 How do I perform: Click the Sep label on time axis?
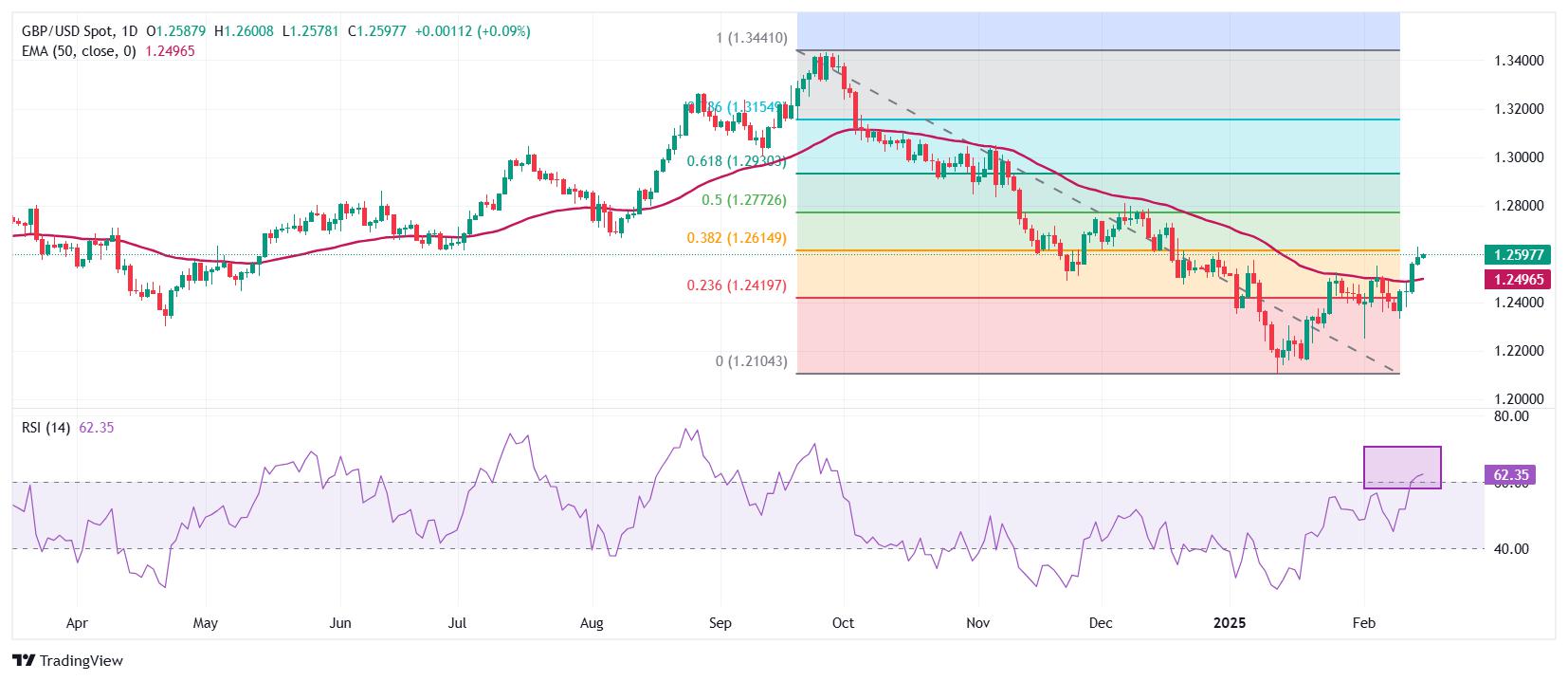(x=720, y=623)
